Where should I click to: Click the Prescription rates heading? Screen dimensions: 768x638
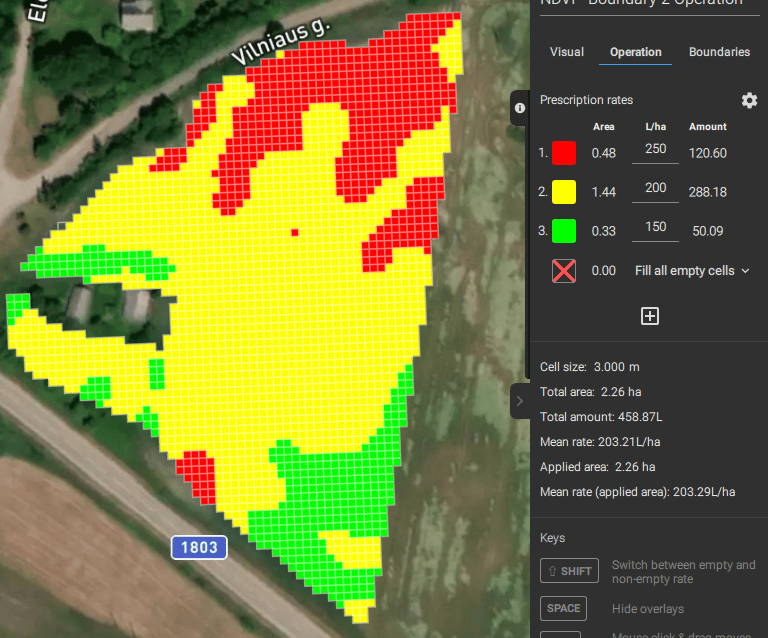pyautogui.click(x=586, y=100)
